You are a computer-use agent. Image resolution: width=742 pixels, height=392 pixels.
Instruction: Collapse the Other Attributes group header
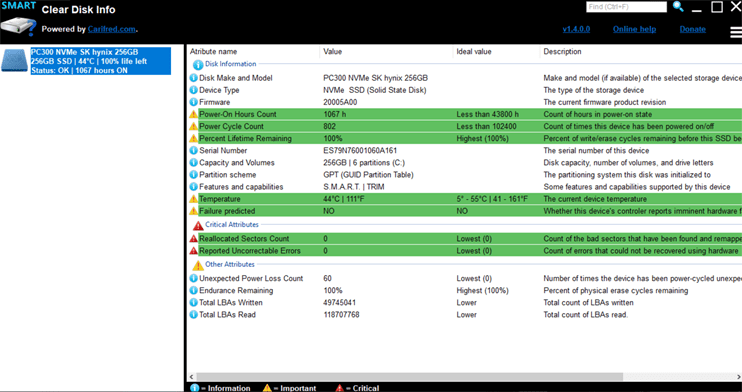point(230,264)
